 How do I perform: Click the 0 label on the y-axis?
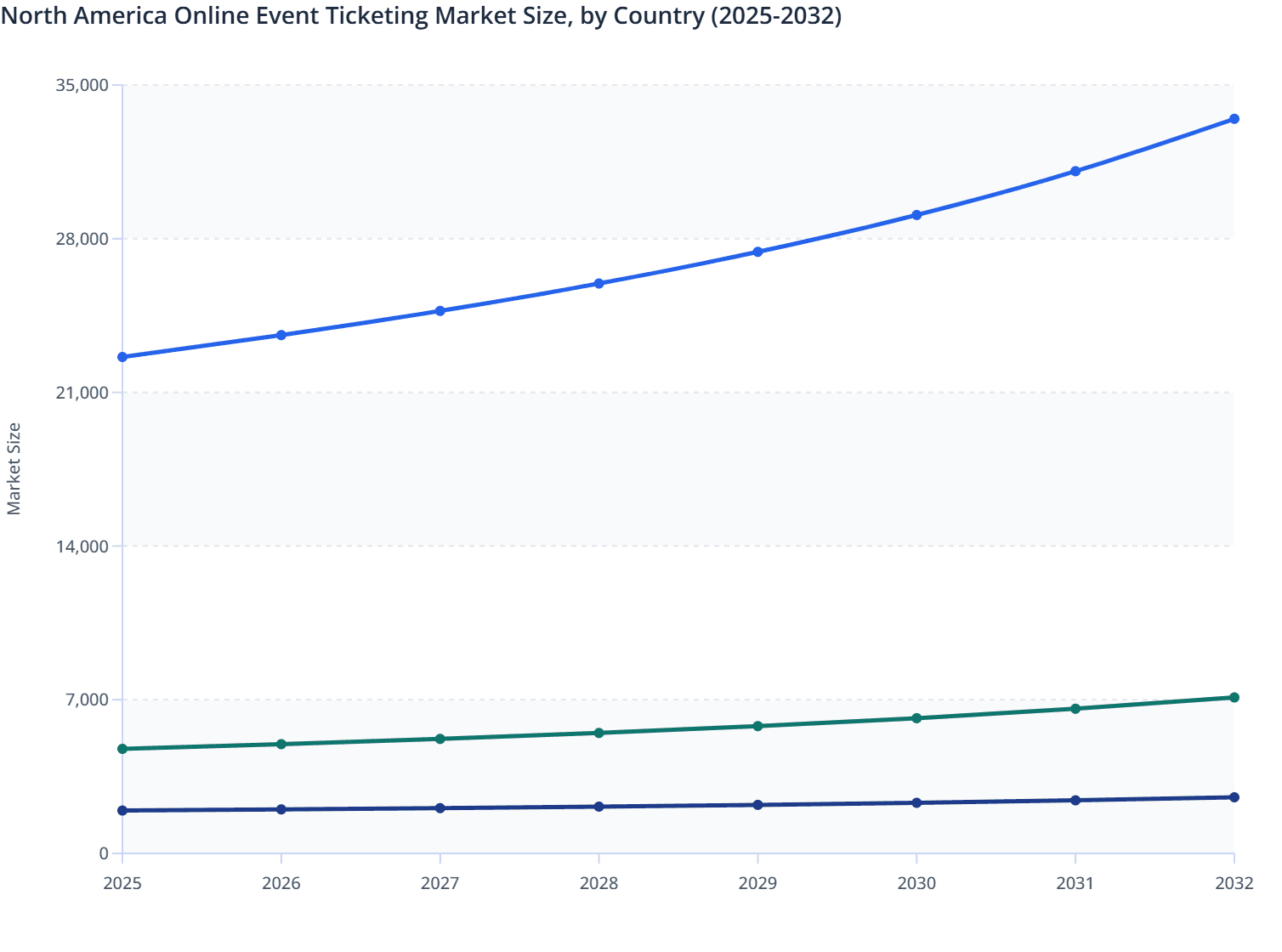pos(105,853)
